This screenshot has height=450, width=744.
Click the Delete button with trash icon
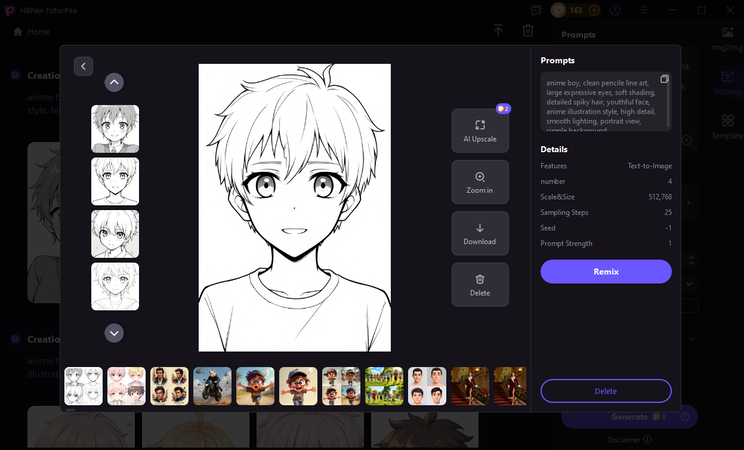coord(480,285)
